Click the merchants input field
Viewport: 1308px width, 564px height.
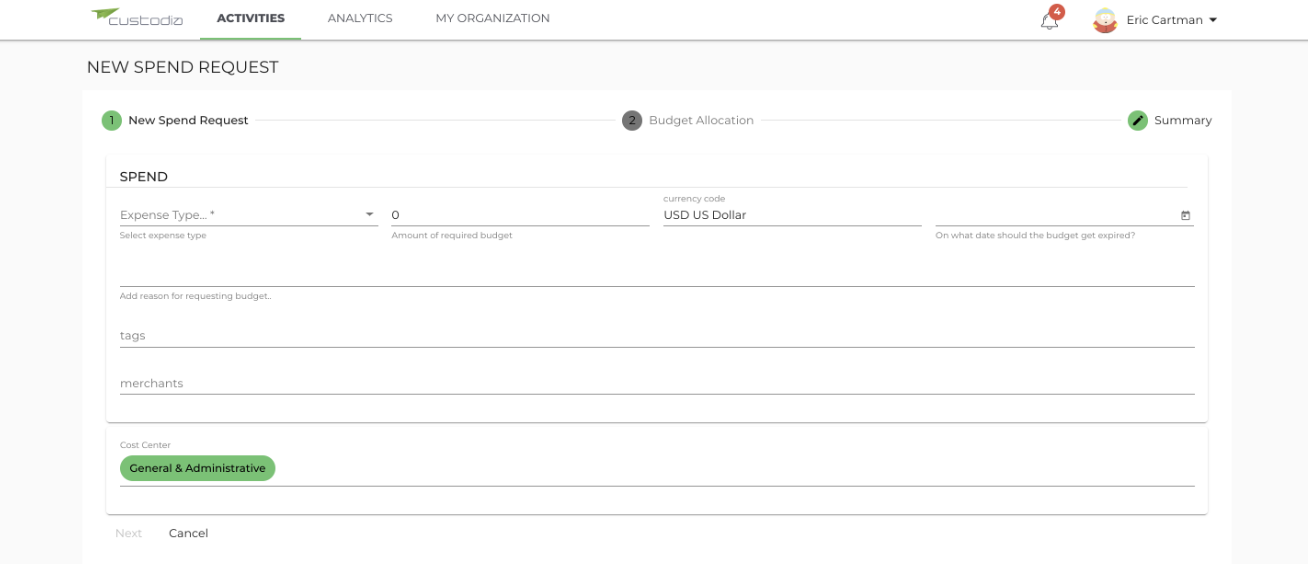pos(657,384)
